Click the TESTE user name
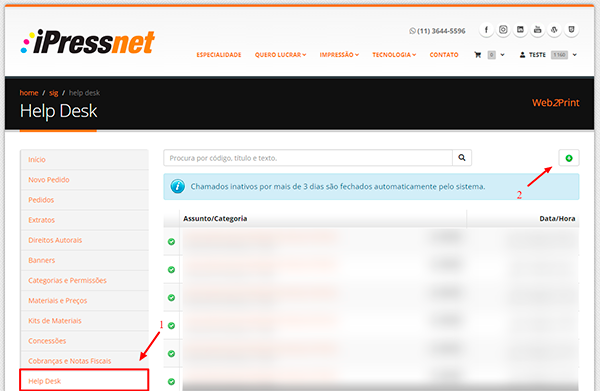600x391 pixels. [537, 55]
